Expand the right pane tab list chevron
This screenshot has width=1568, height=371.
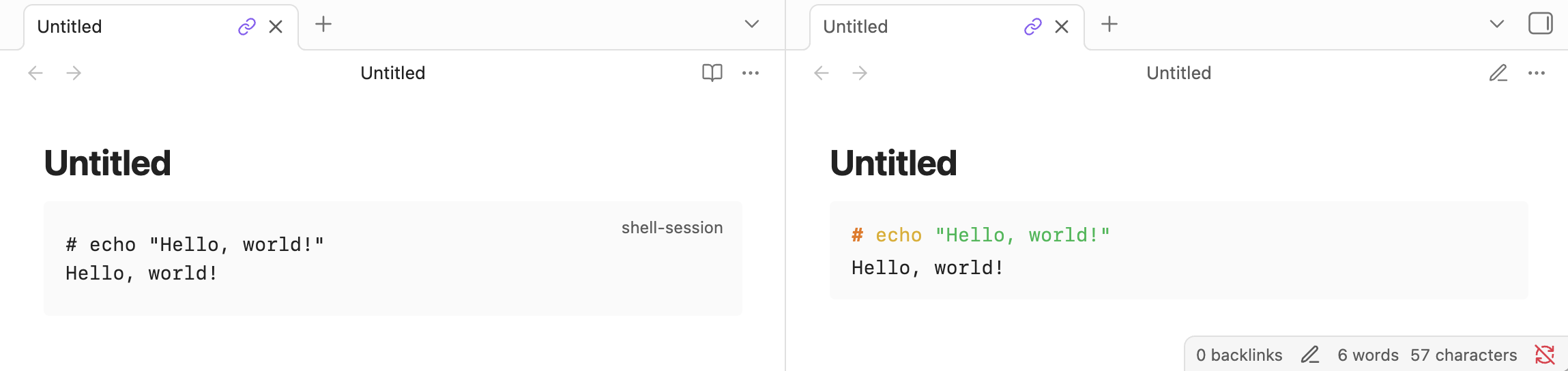click(1496, 25)
